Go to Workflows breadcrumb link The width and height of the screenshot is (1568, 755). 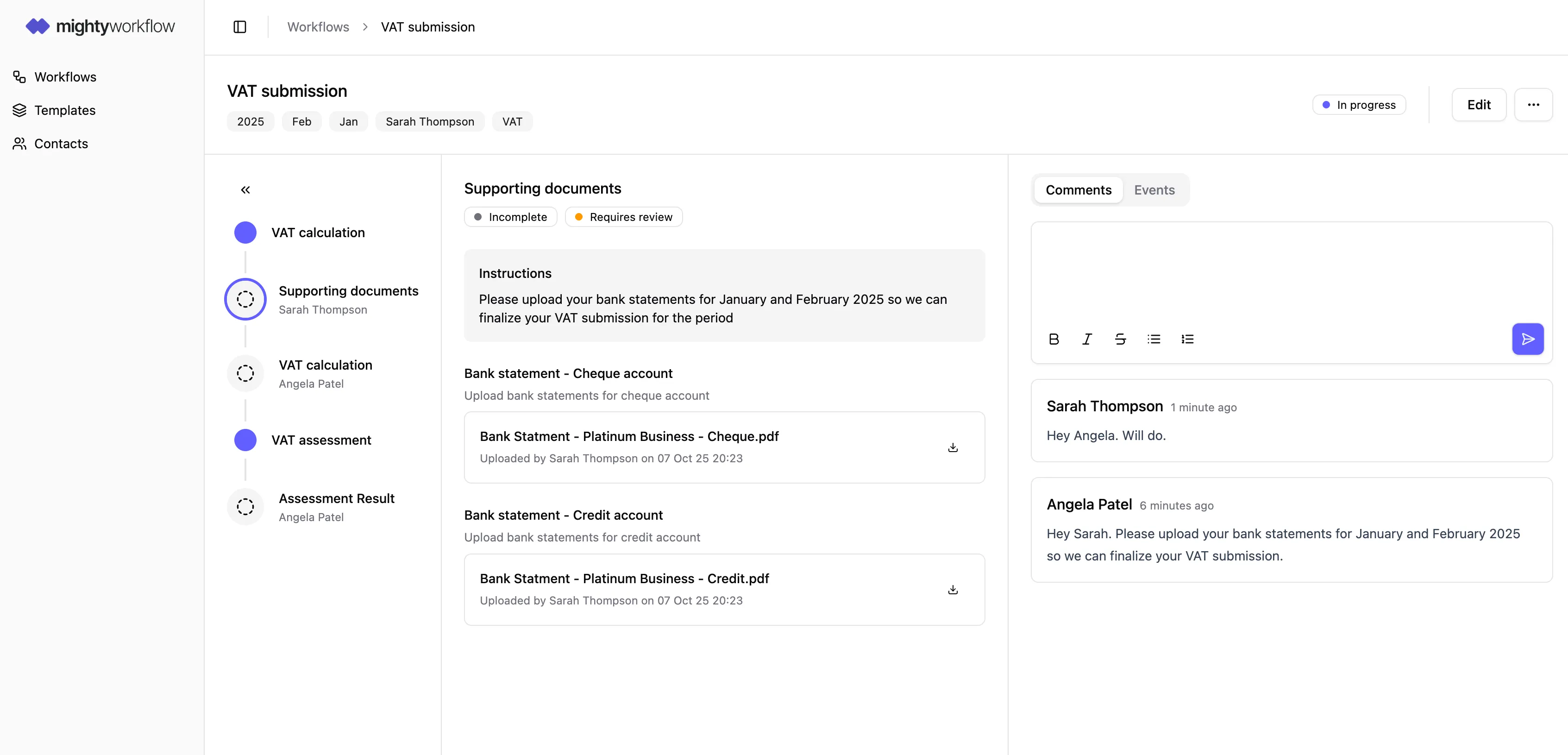tap(318, 27)
